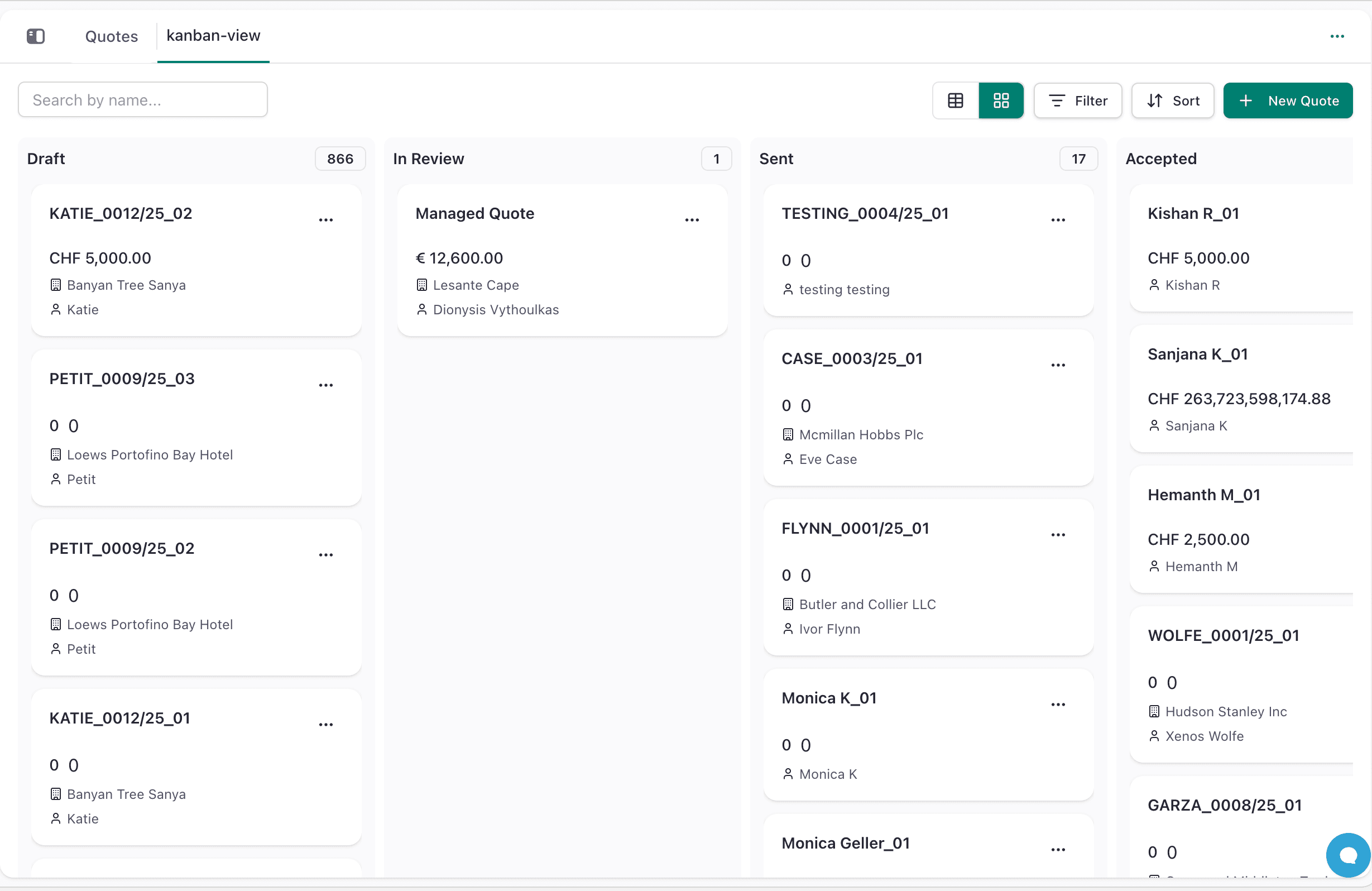Screen dimensions: 1372x891
Task: Focus the Search by name field
Action: click(x=142, y=100)
